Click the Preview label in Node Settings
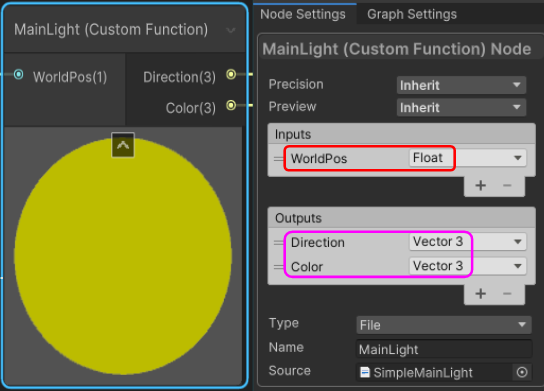The image size is (544, 391). coord(292,107)
